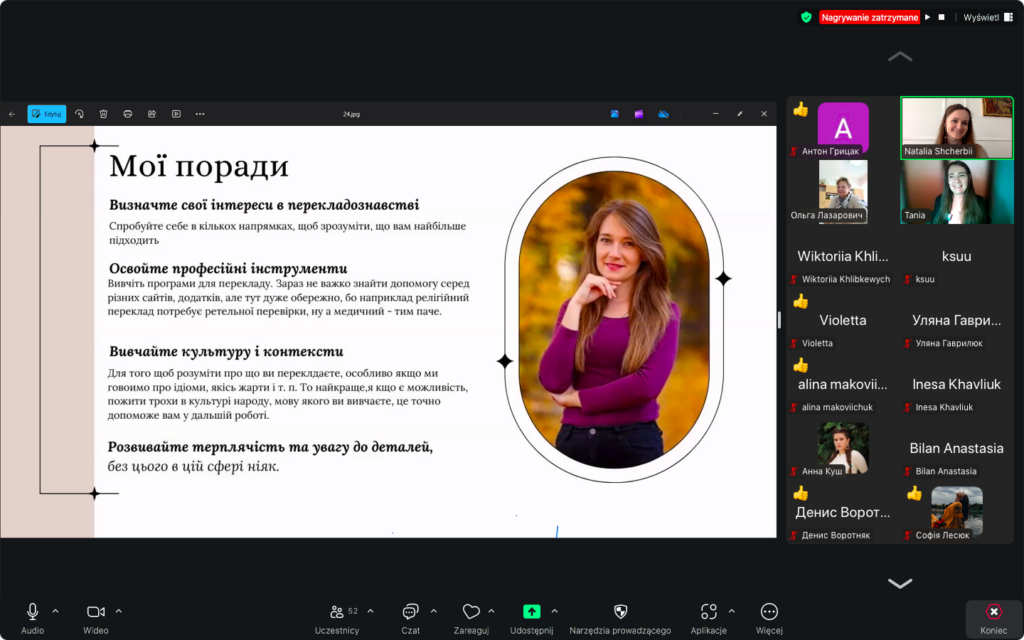Viewport: 1024px width, 640px height.
Task: Click the Edytuj button in photo viewer
Action: 47,114
